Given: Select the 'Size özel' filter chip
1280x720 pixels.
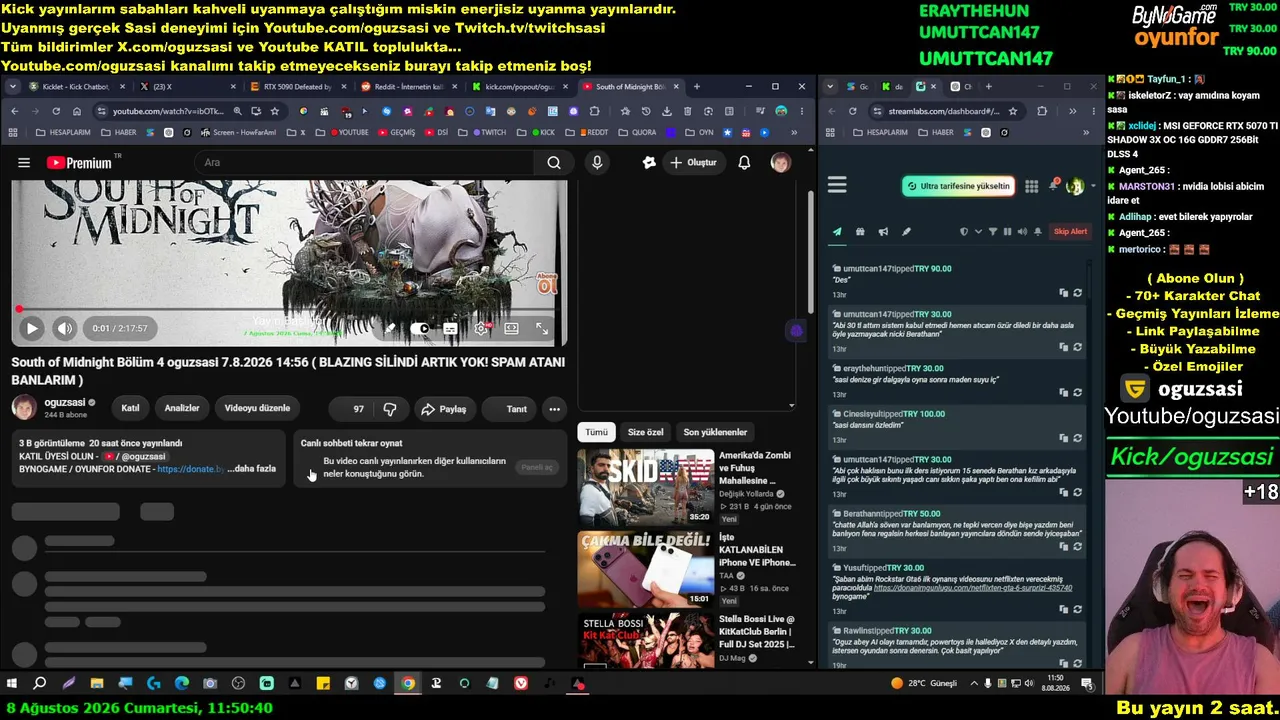Looking at the screenshot, I should pyautogui.click(x=645, y=432).
